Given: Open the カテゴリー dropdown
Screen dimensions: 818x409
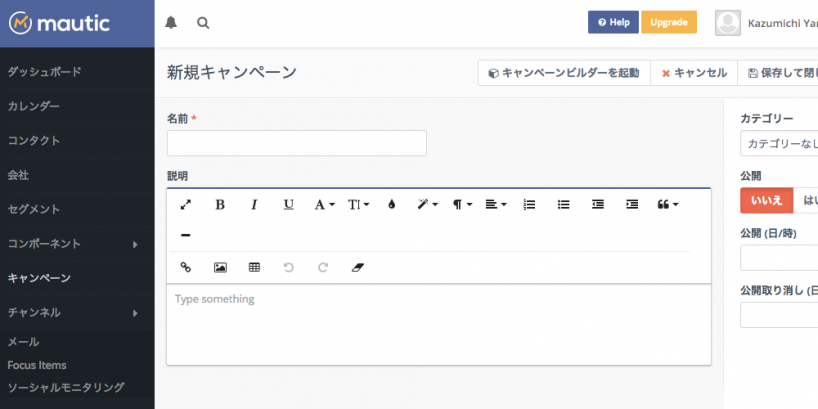Looking at the screenshot, I should [778, 144].
